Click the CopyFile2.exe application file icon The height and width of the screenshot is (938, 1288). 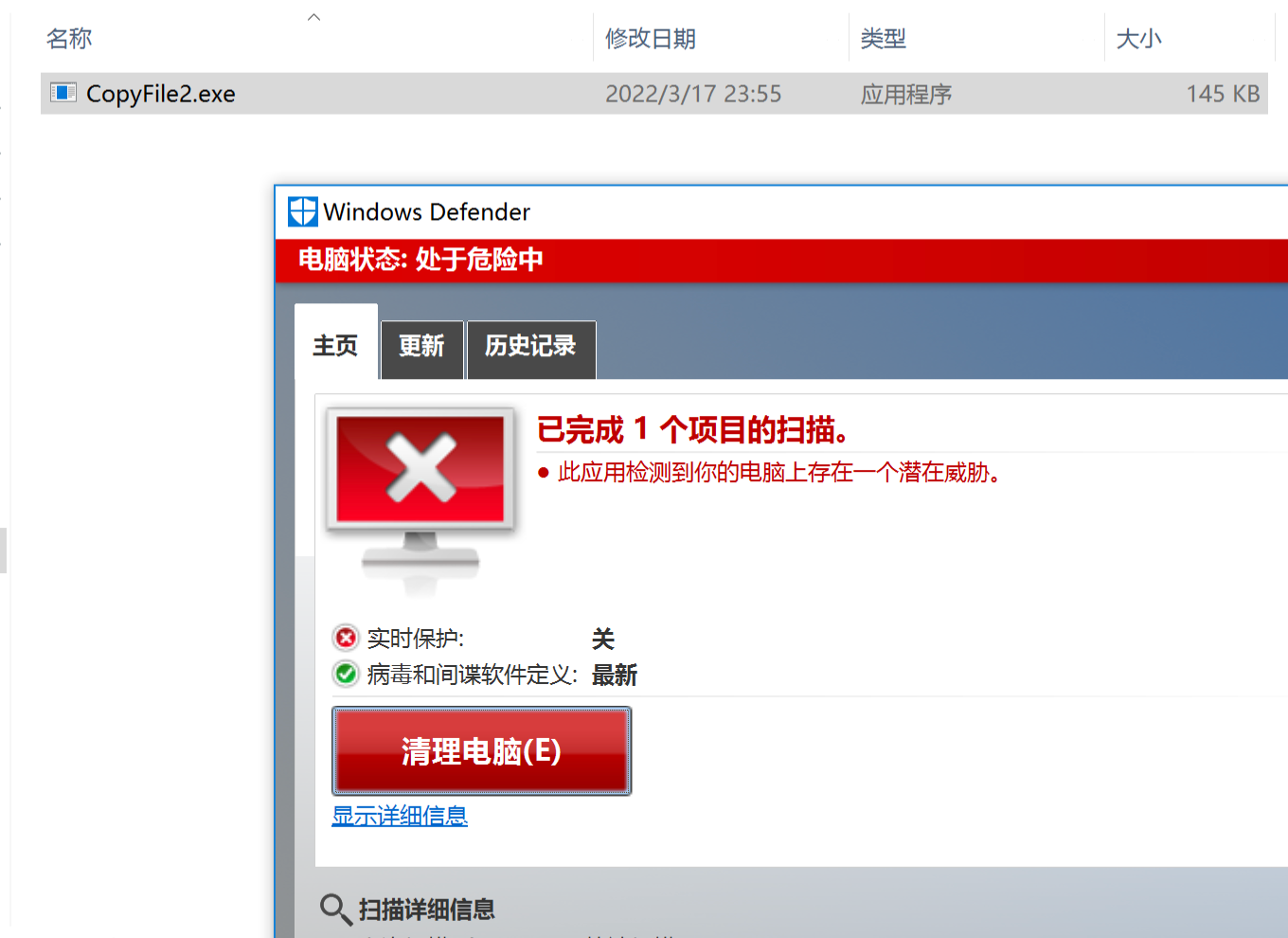63,93
